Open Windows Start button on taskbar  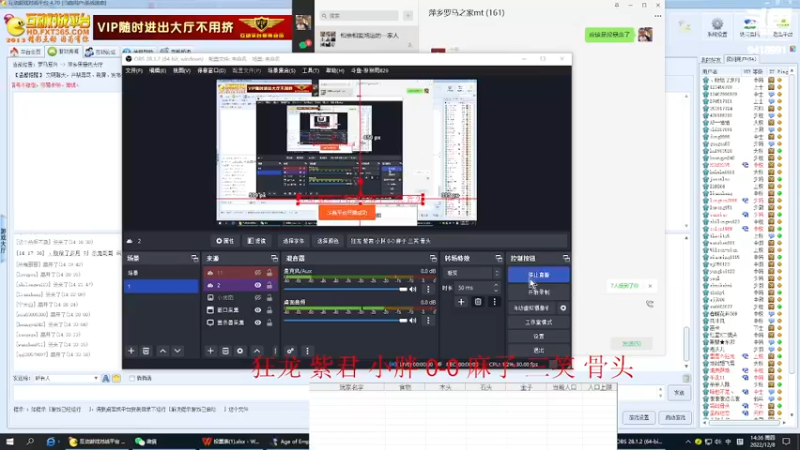pyautogui.click(x=10, y=441)
